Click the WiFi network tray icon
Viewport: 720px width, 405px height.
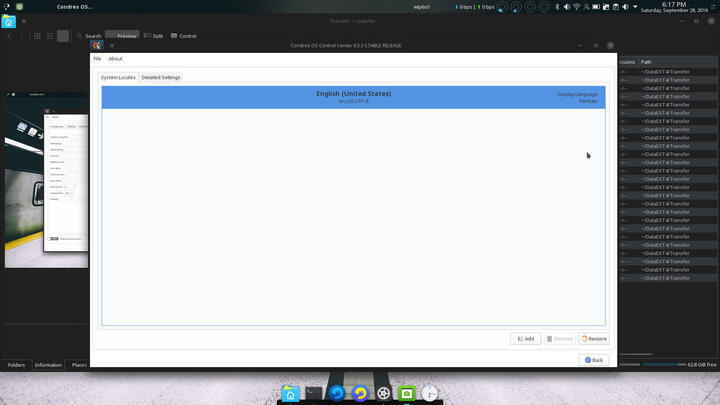(577, 7)
